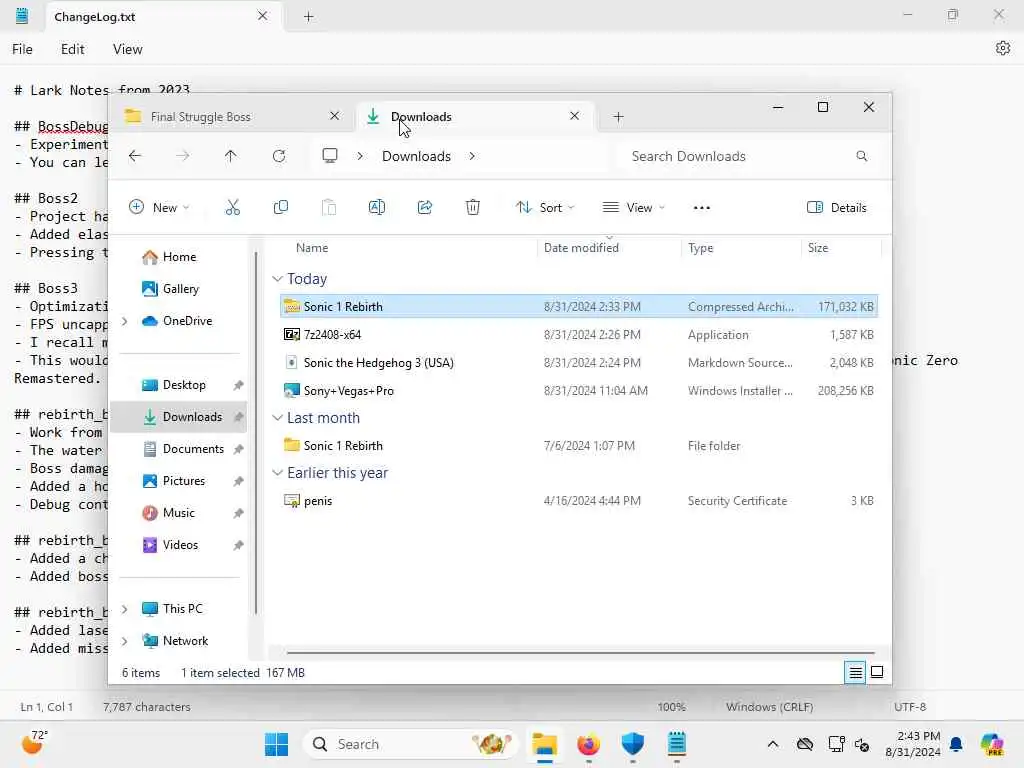
Task: Collapse the Earlier this year group
Action: 278,473
